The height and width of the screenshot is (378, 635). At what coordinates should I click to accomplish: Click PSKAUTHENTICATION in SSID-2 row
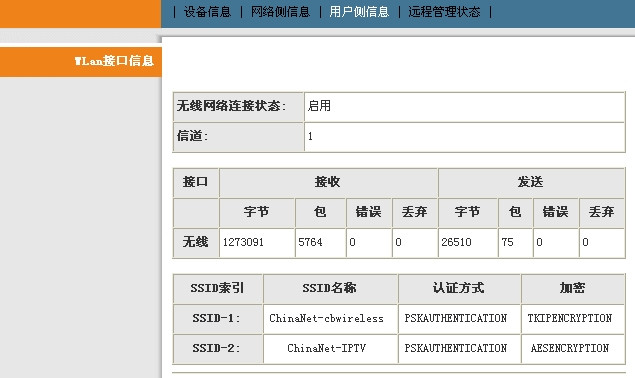click(x=456, y=348)
